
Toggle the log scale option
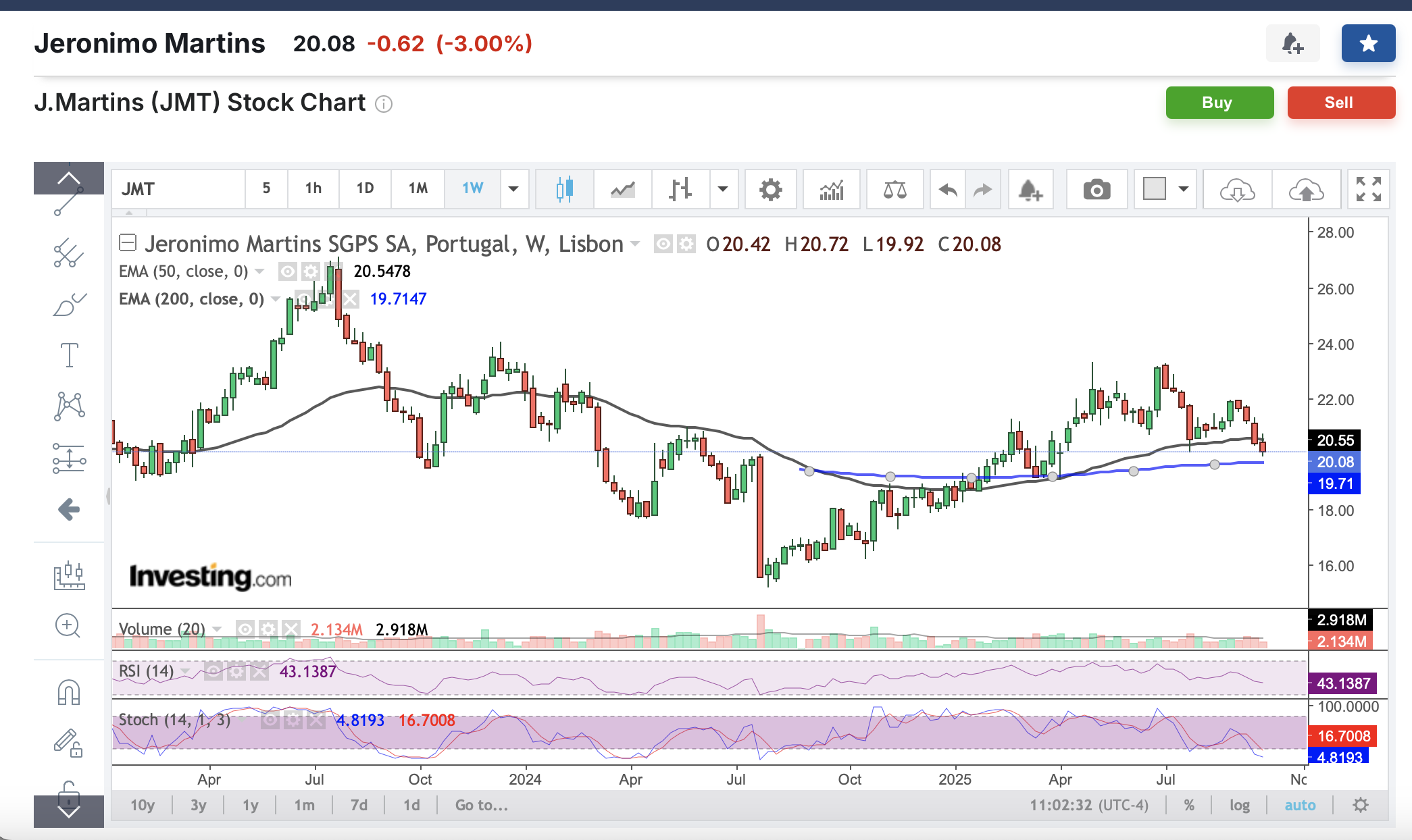pos(1239,805)
